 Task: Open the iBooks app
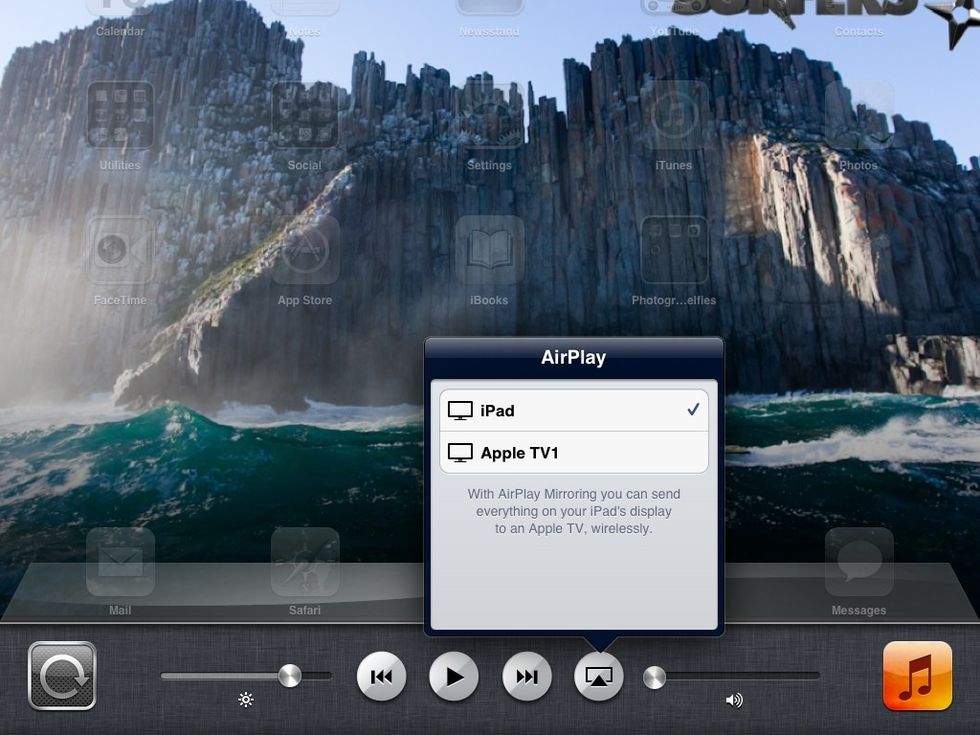click(x=489, y=250)
